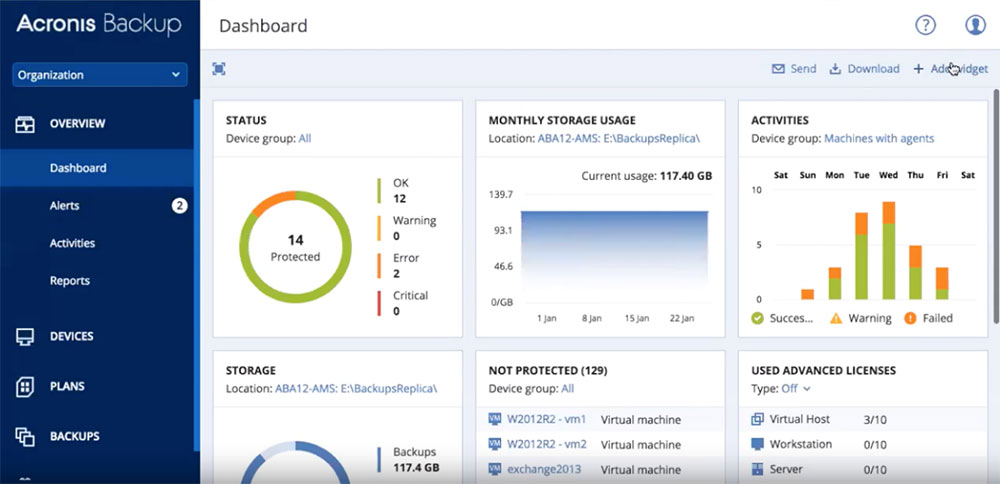Open W2012R2 - vm1 machine link

(x=547, y=420)
